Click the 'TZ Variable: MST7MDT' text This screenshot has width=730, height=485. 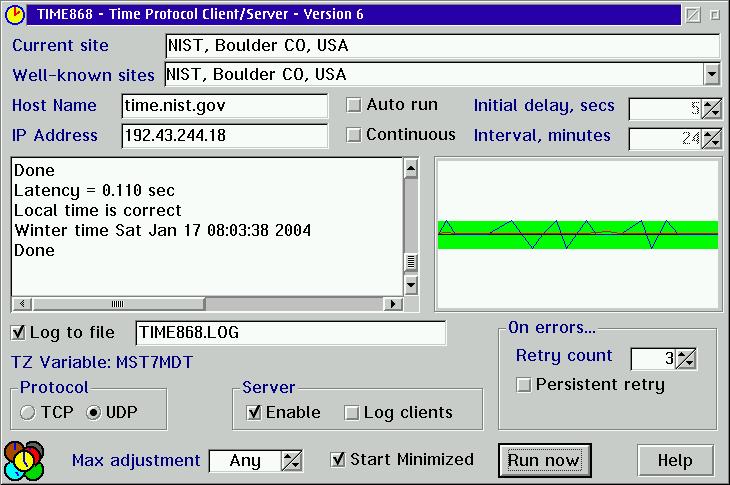pos(102,362)
